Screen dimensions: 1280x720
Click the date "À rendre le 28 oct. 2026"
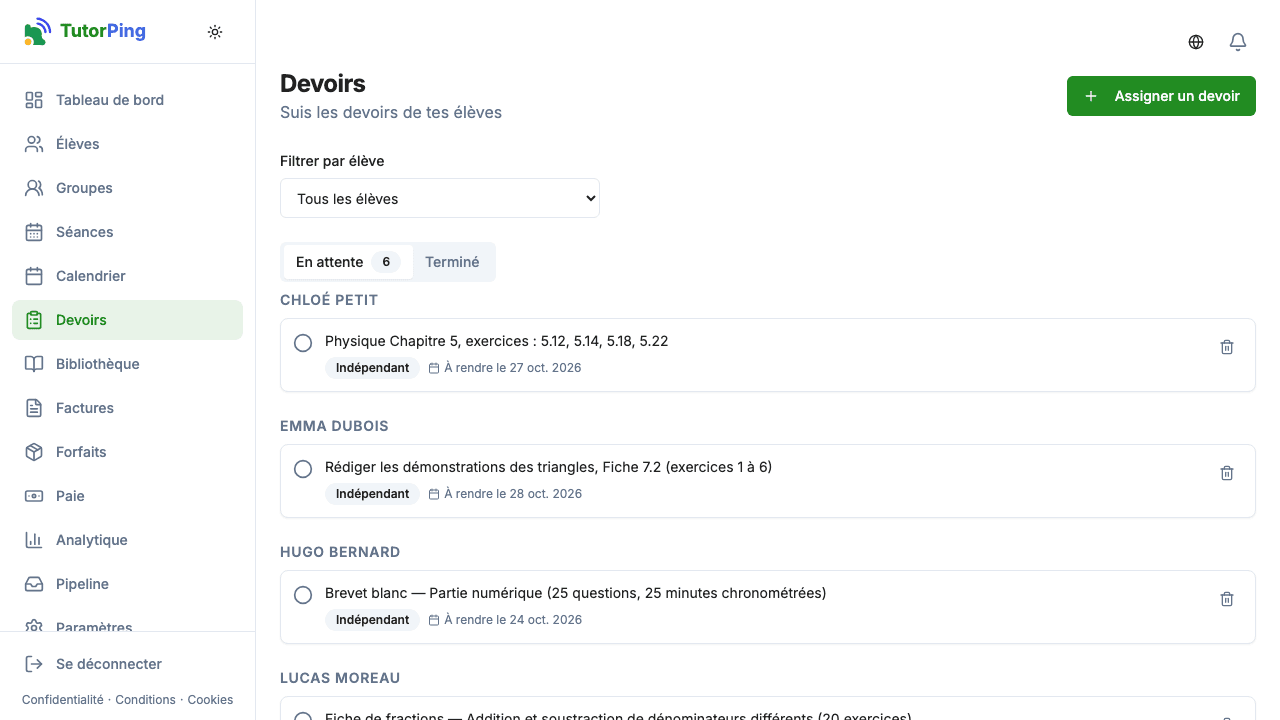click(x=505, y=494)
